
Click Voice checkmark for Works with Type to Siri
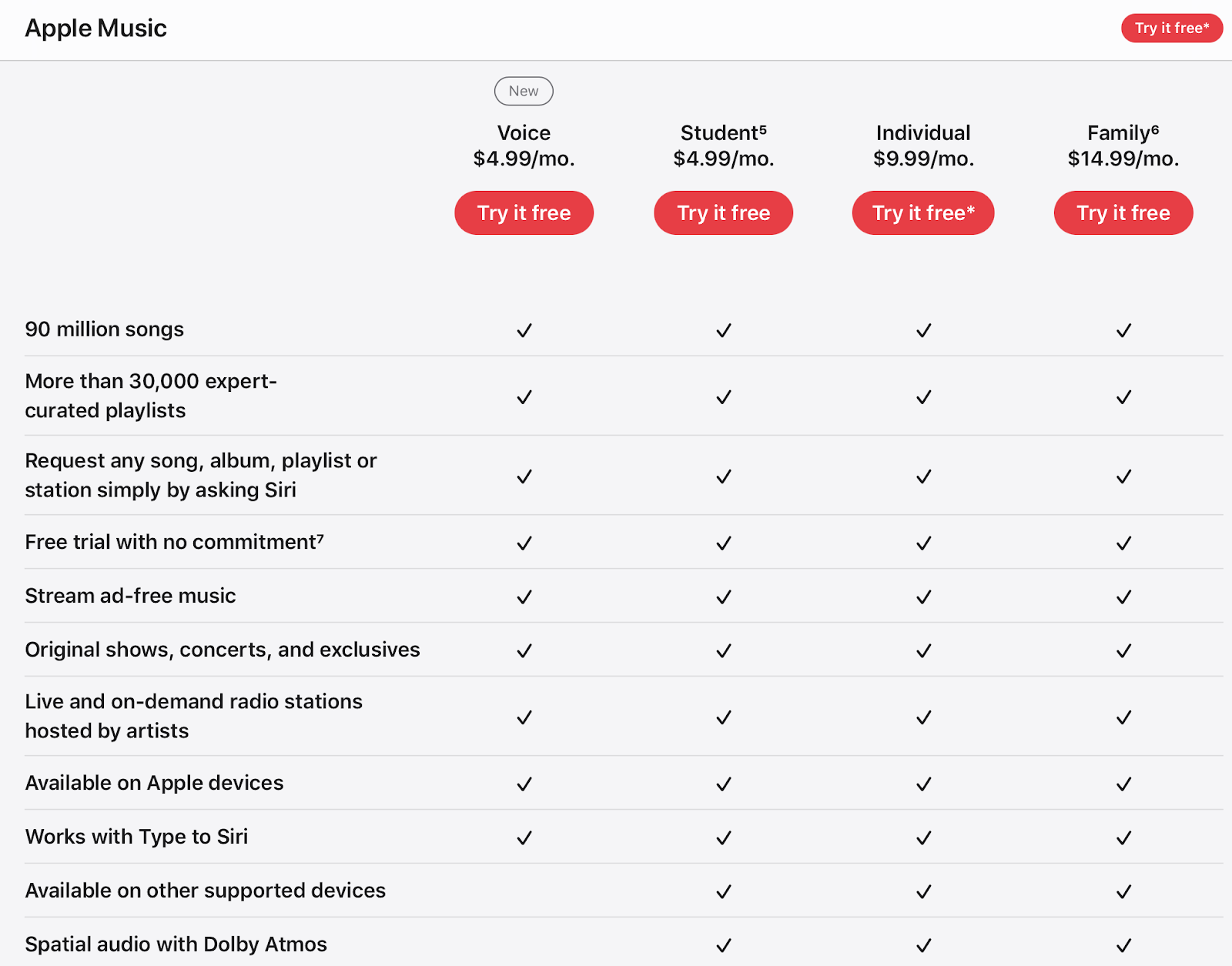pyautogui.click(x=524, y=838)
